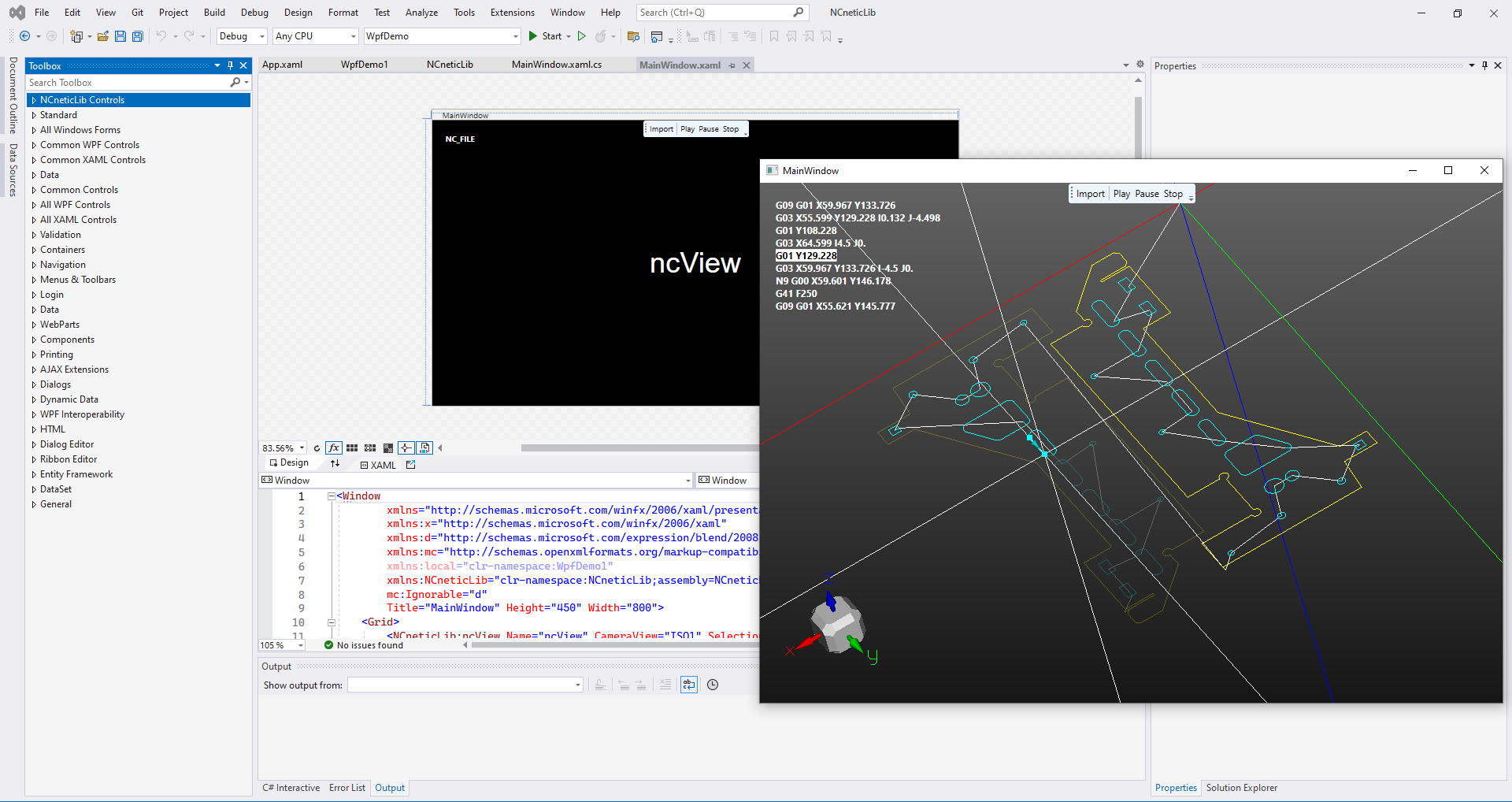Click Play in the MainWindow toolbar
The image size is (1512, 802).
tap(1121, 194)
